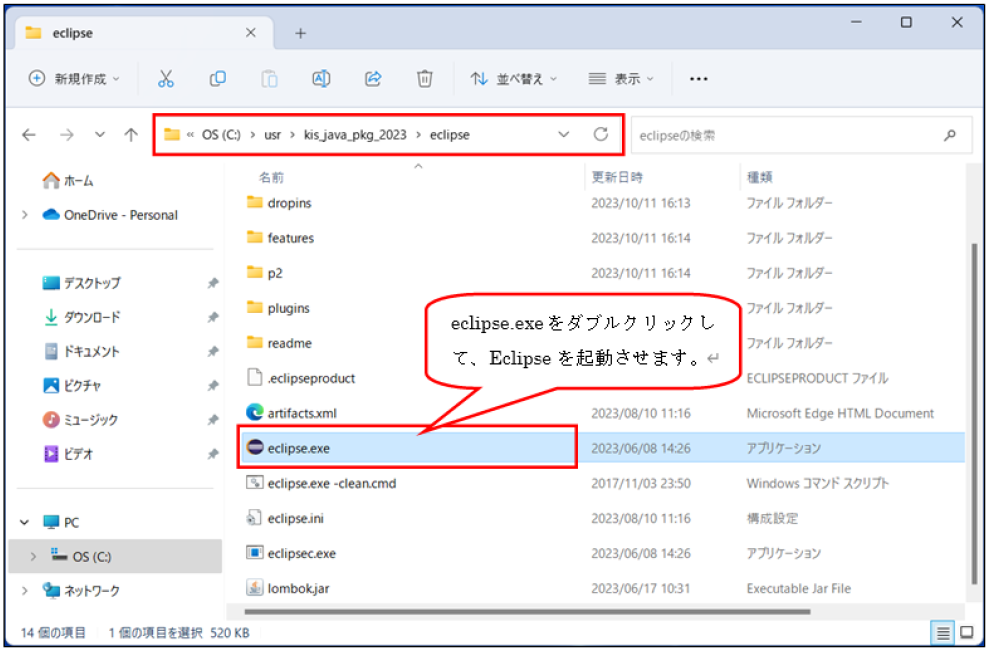
Task: Click the Delete trash can icon
Action: (x=425, y=79)
